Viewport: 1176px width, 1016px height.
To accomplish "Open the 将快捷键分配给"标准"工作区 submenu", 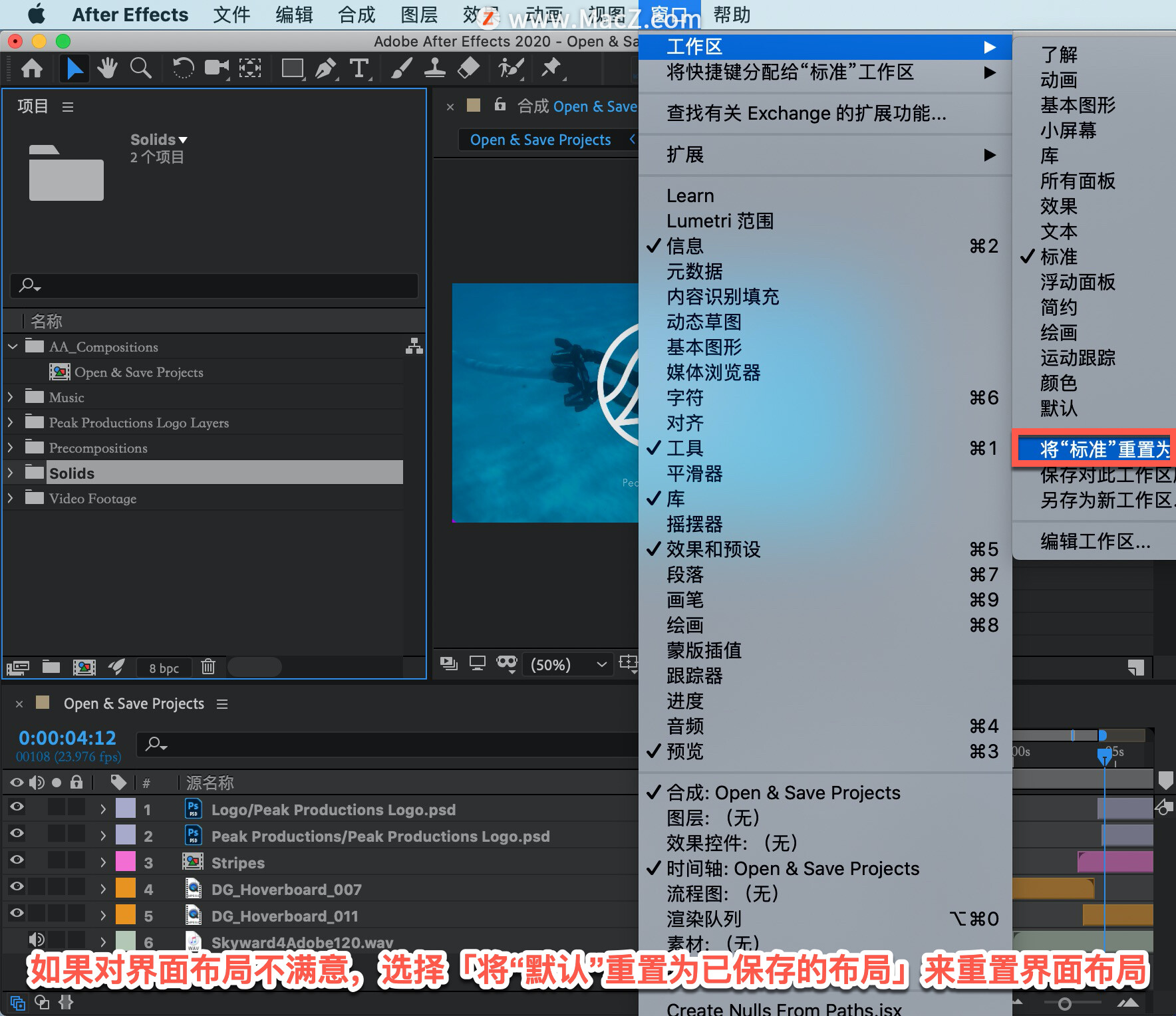I will [825, 72].
